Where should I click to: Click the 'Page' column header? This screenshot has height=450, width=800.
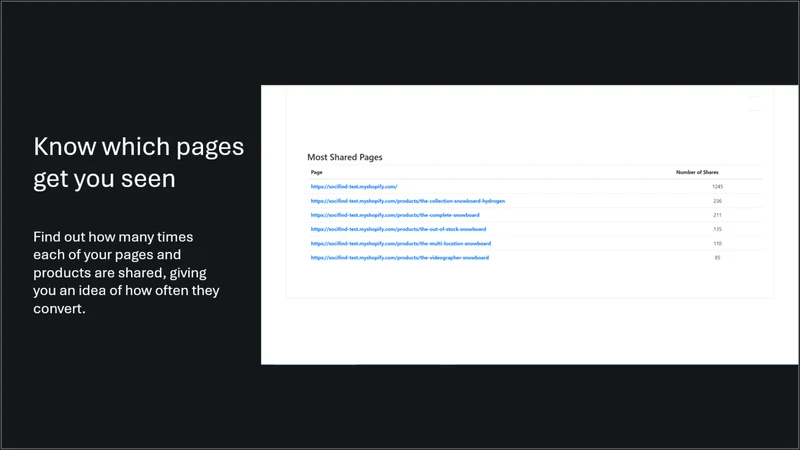[316, 172]
